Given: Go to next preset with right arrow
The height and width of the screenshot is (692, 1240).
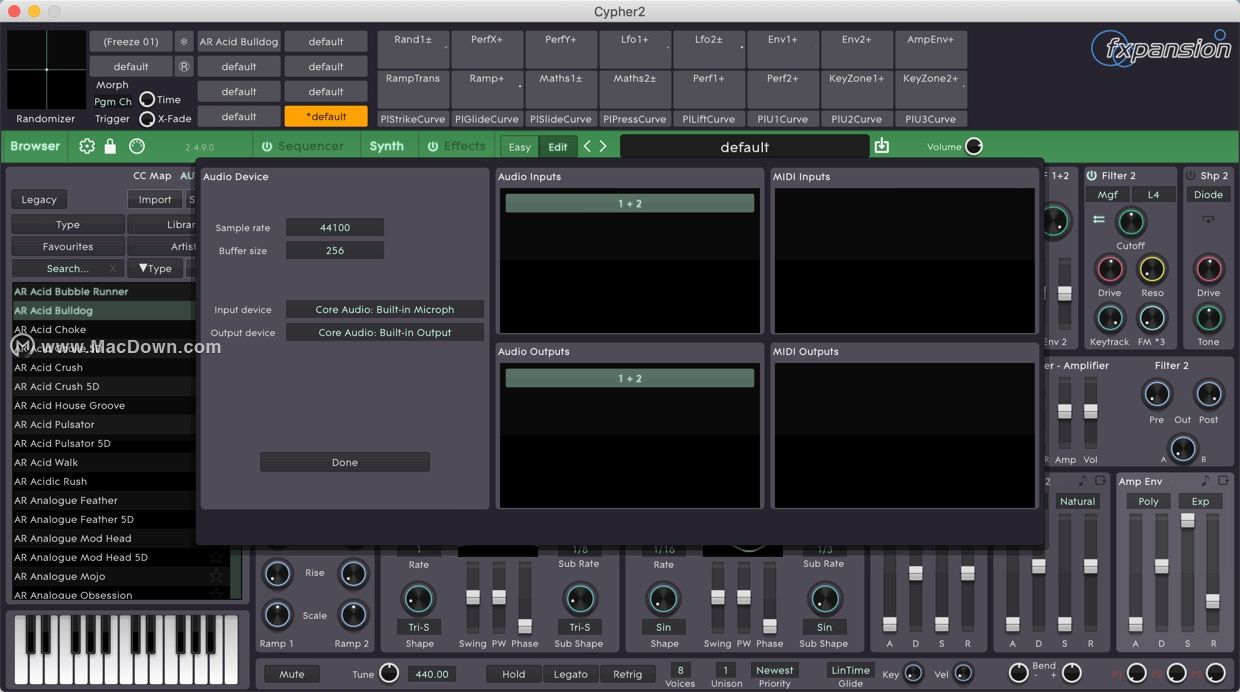Looking at the screenshot, I should click(x=603, y=146).
